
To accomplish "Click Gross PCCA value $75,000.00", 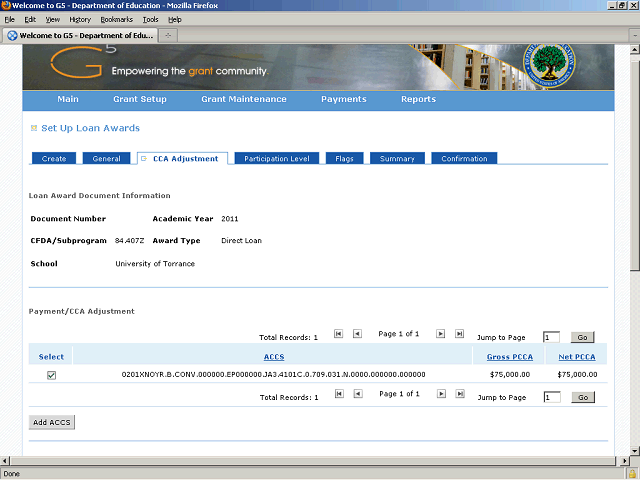I will coord(510,374).
